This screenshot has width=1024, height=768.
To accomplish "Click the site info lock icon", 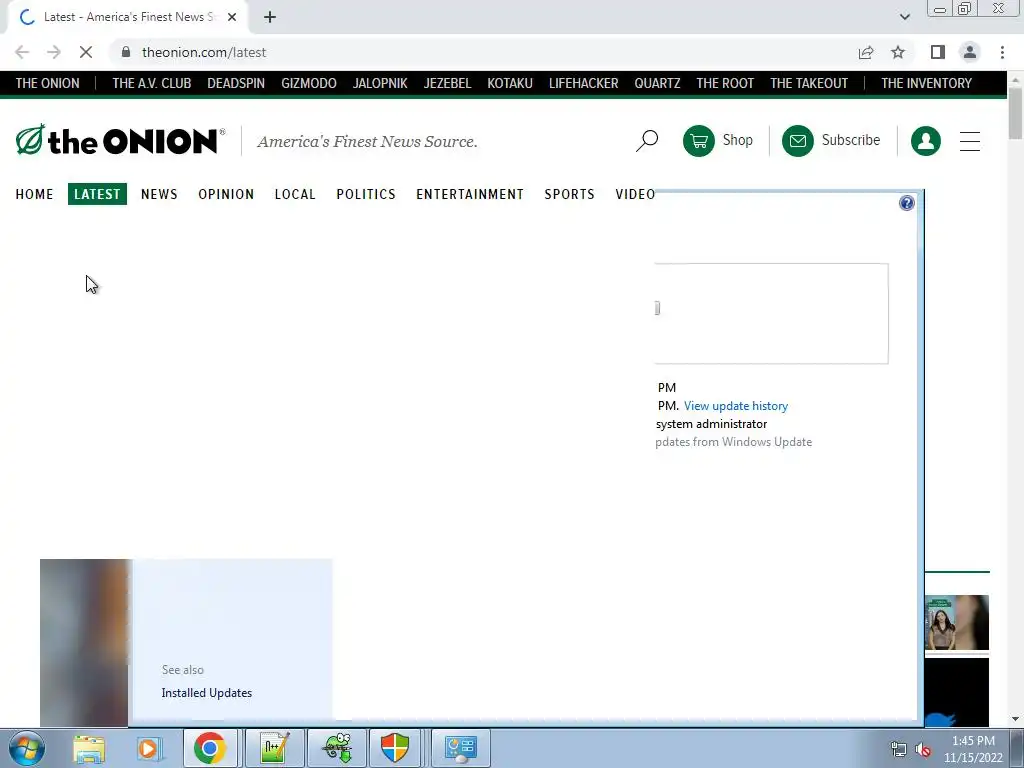I will (x=126, y=52).
